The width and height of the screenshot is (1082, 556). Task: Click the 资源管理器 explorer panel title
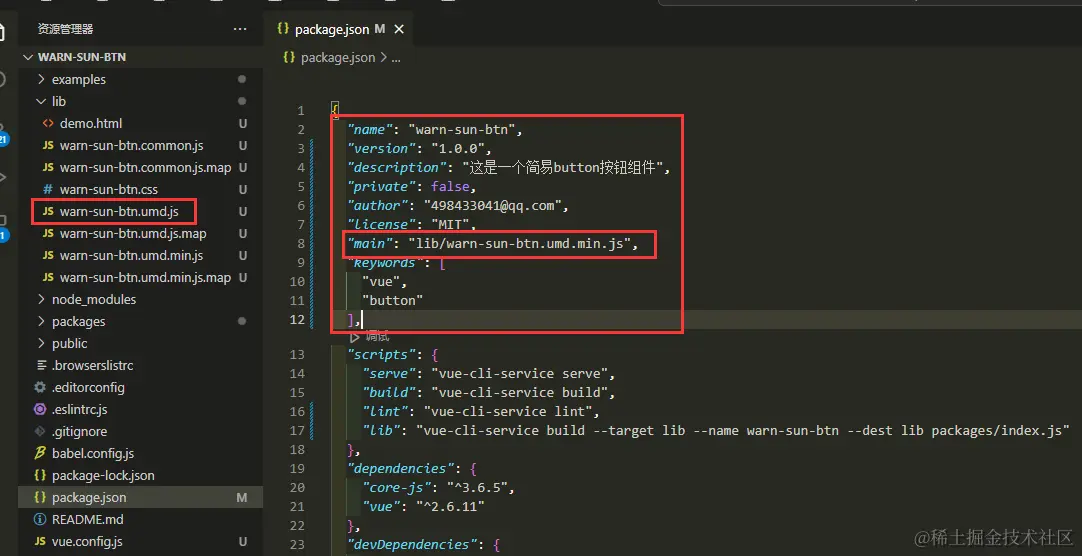(x=66, y=29)
